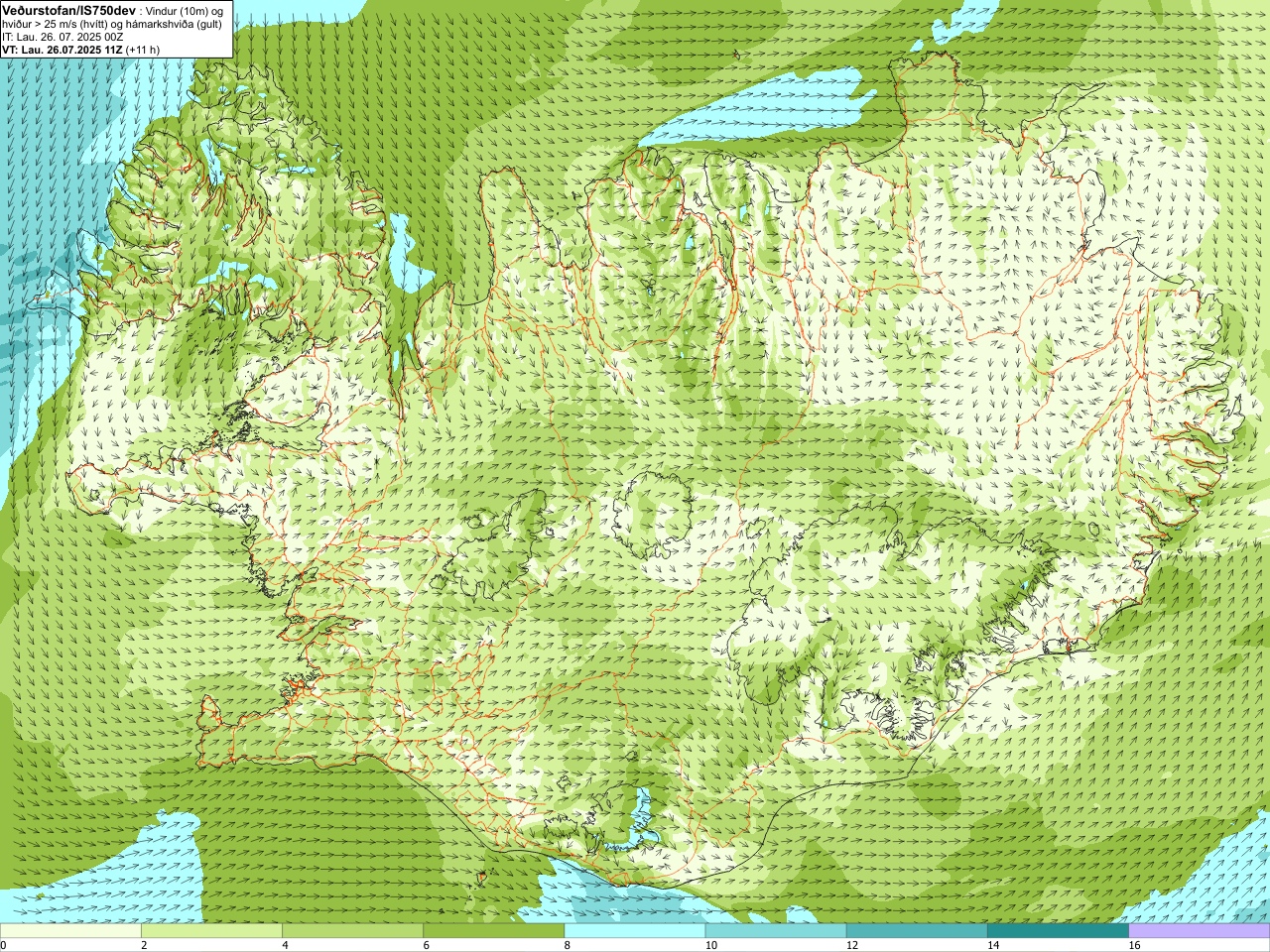This screenshot has width=1270, height=952.
Task: Click the legend scale label "16"
Action: pos(1135,946)
